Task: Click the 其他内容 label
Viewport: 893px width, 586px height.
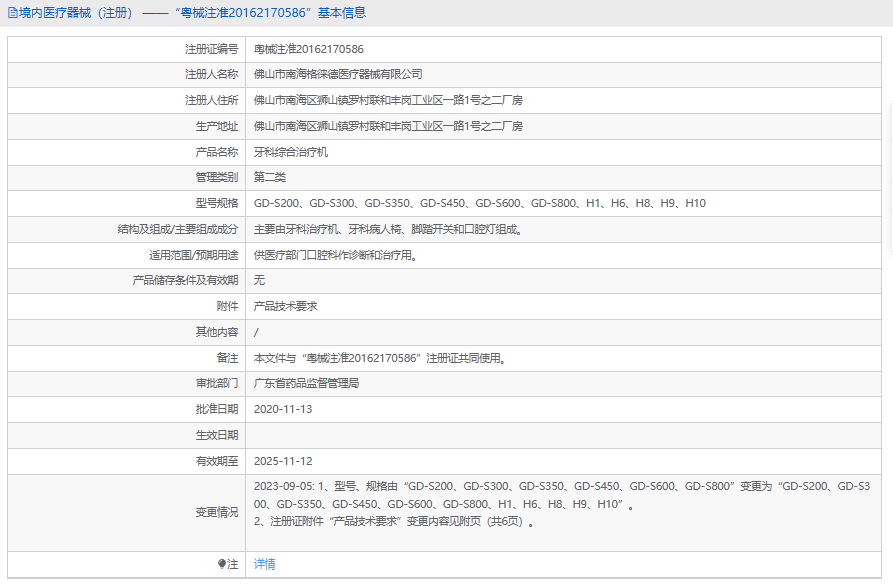Action: click(x=217, y=332)
